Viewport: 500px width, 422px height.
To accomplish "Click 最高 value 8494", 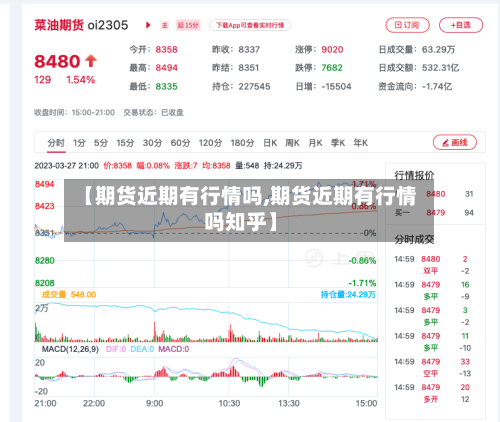I will pyautogui.click(x=166, y=68).
